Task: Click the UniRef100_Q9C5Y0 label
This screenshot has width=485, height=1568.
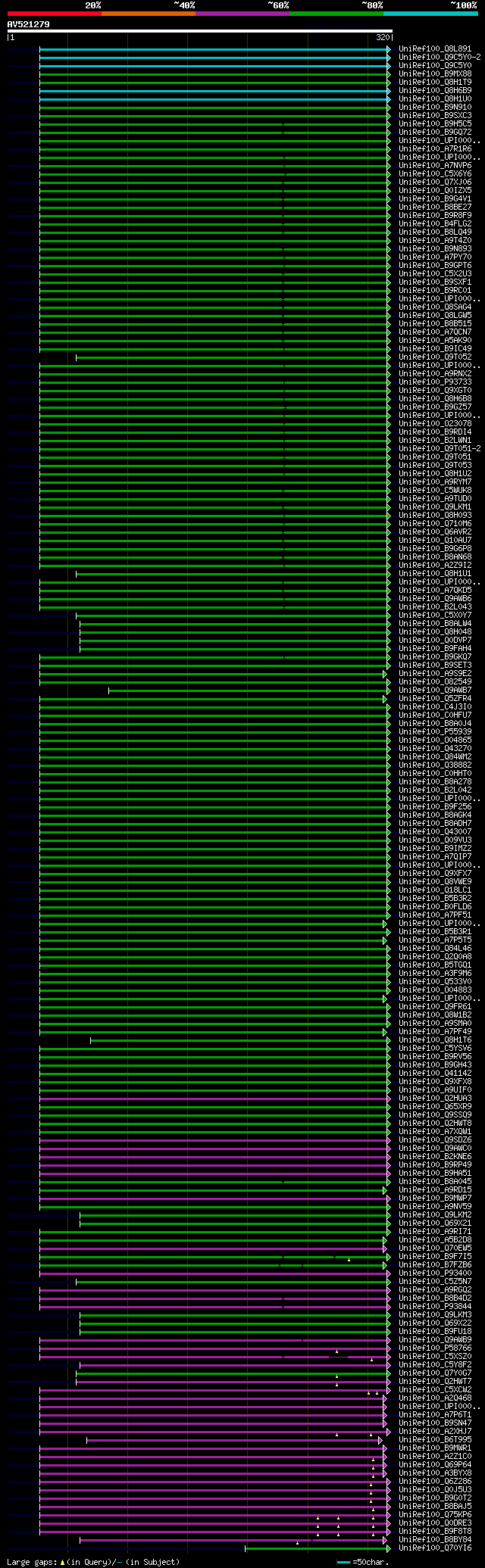Action: click(x=435, y=66)
